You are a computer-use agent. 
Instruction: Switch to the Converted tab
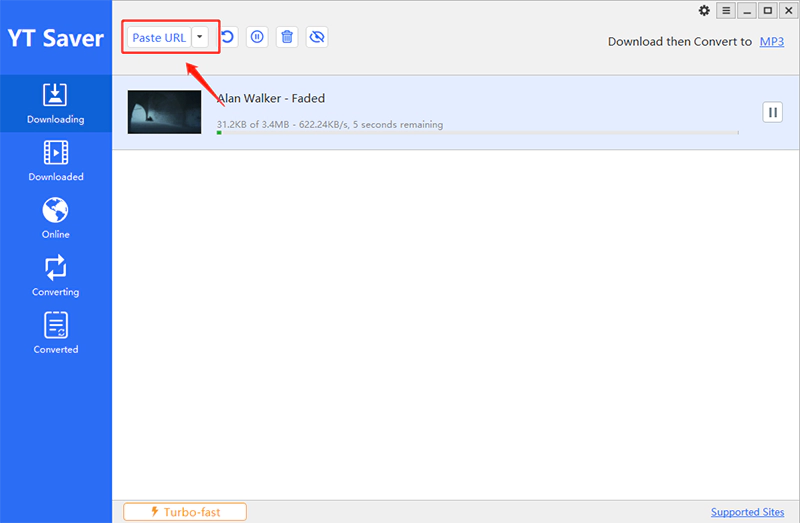pos(56,333)
